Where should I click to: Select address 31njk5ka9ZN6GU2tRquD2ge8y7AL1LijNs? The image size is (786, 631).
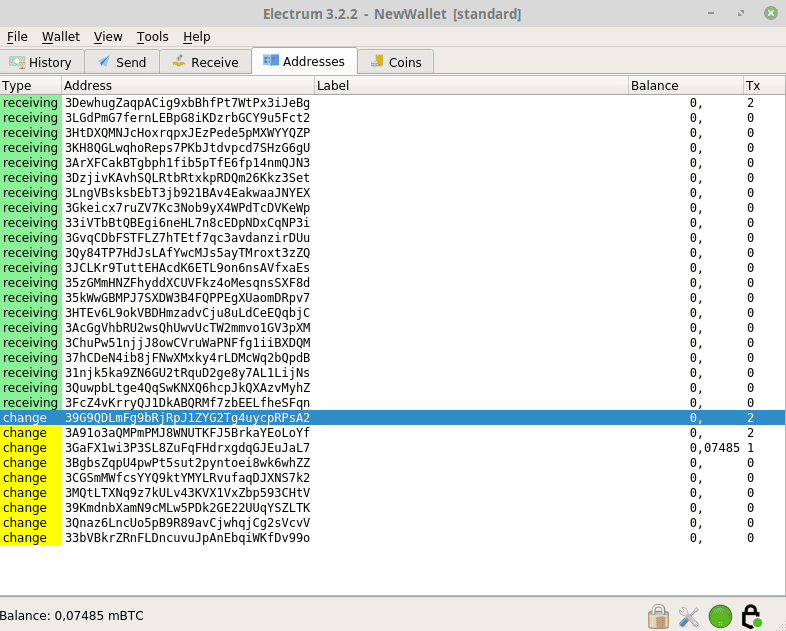pyautogui.click(x=187, y=373)
